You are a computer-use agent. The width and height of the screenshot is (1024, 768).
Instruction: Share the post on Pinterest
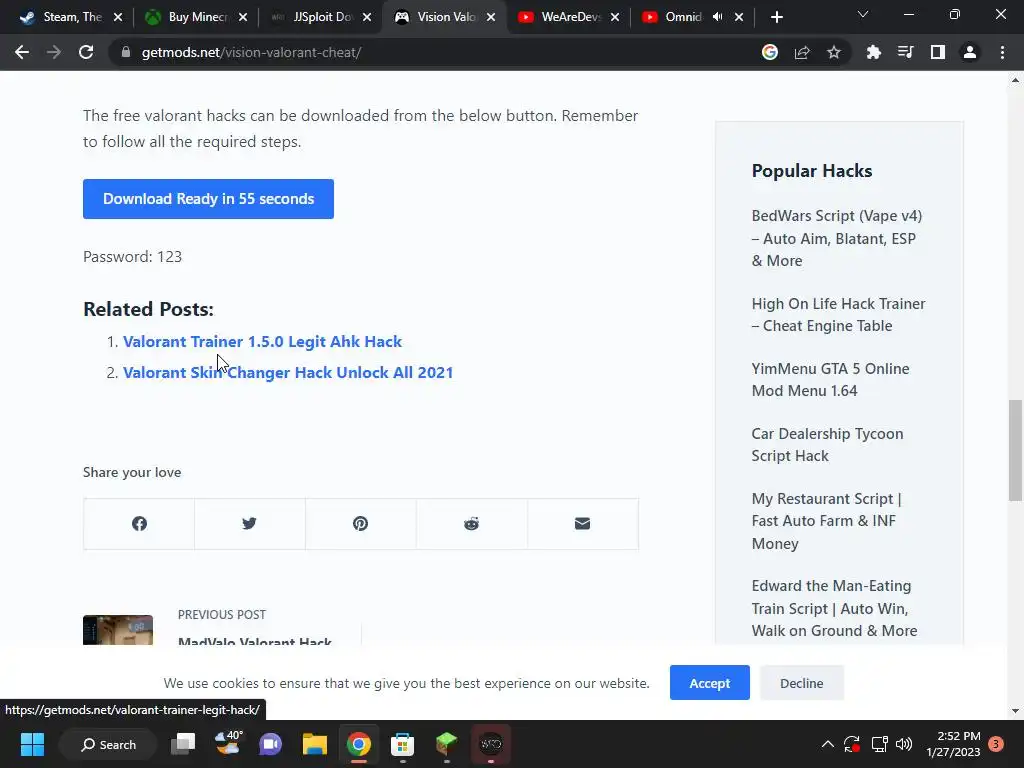click(360, 524)
